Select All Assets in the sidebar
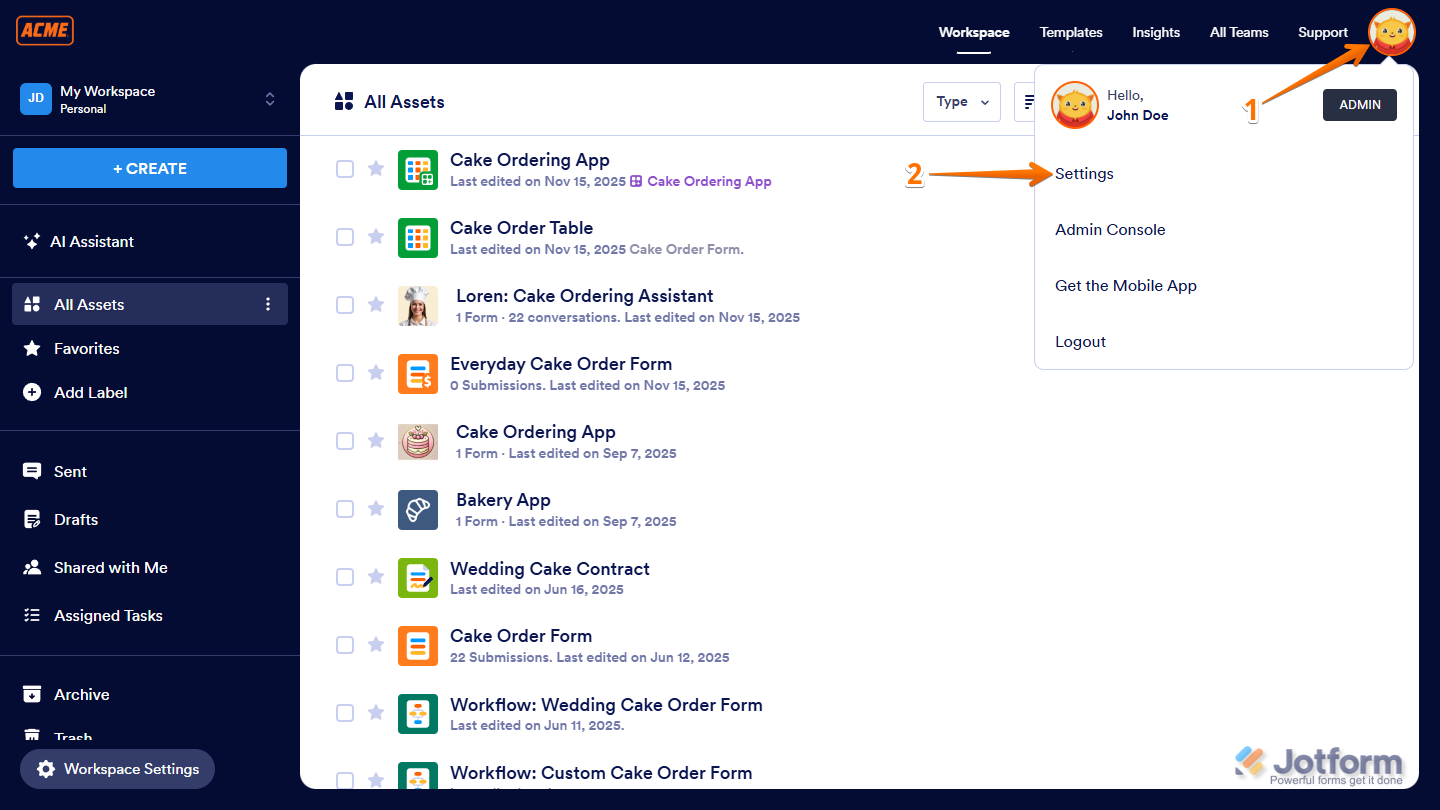This screenshot has width=1440, height=810. pyautogui.click(x=150, y=304)
